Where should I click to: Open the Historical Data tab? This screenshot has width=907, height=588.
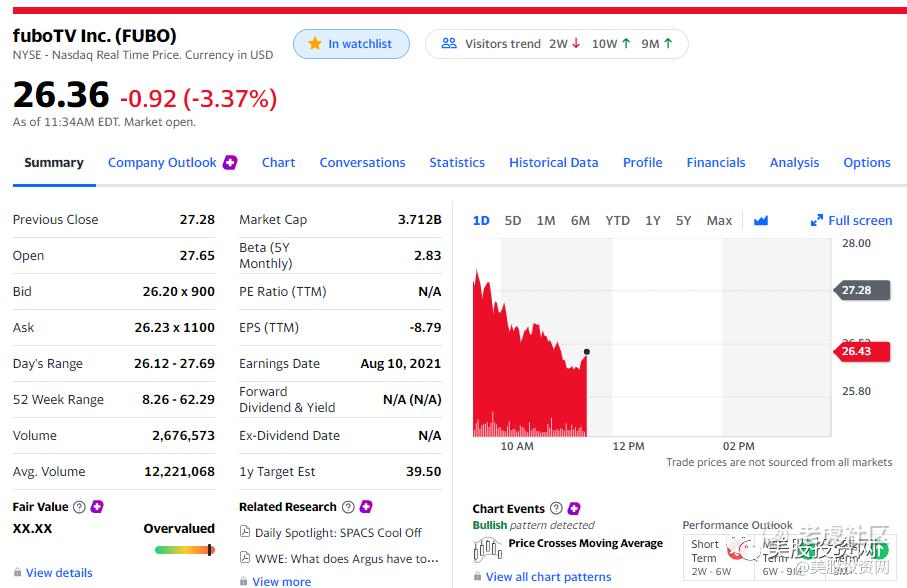tap(554, 162)
